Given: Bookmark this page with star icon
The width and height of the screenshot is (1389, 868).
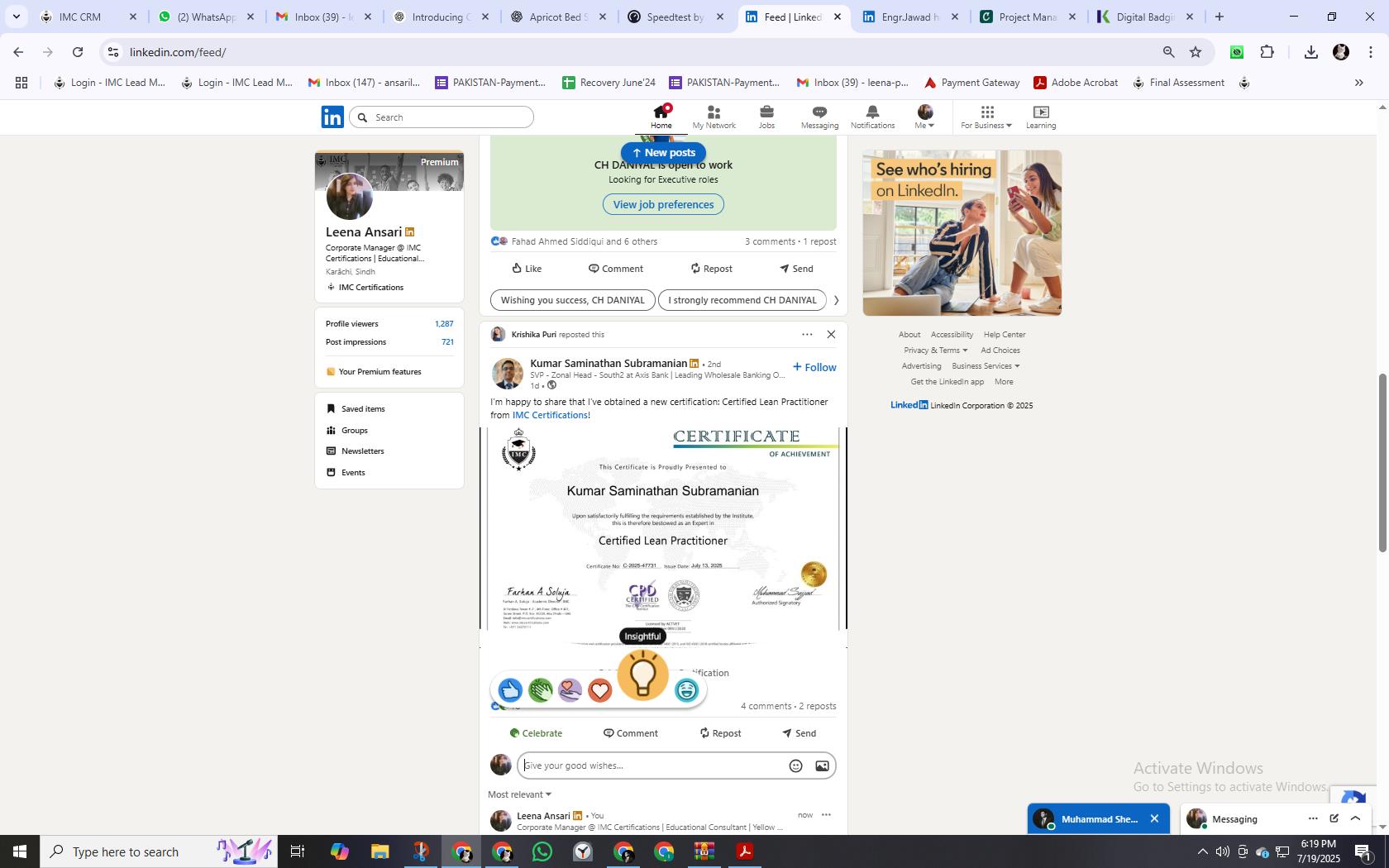Looking at the screenshot, I should point(1196,52).
